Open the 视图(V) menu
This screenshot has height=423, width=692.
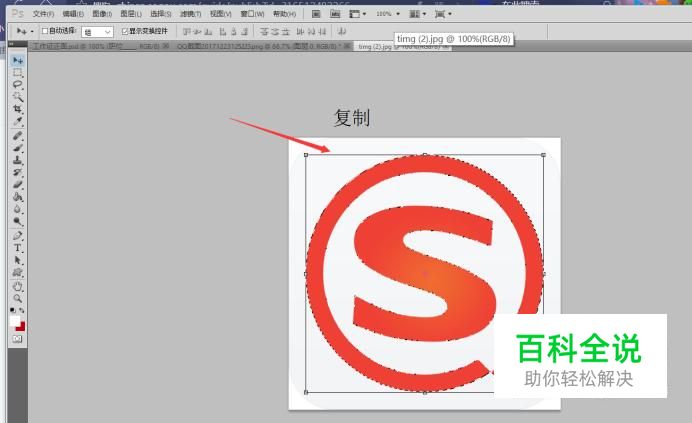pos(220,14)
